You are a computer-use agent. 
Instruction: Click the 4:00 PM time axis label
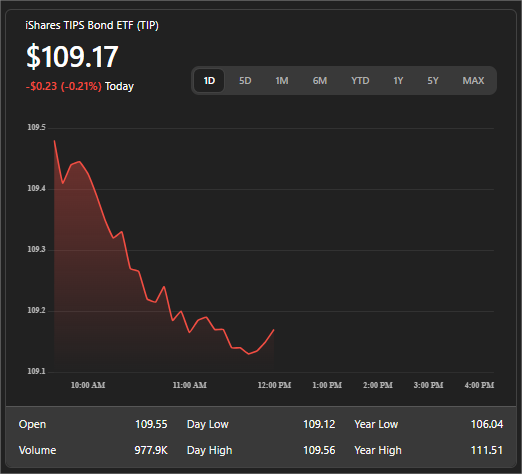(479, 385)
